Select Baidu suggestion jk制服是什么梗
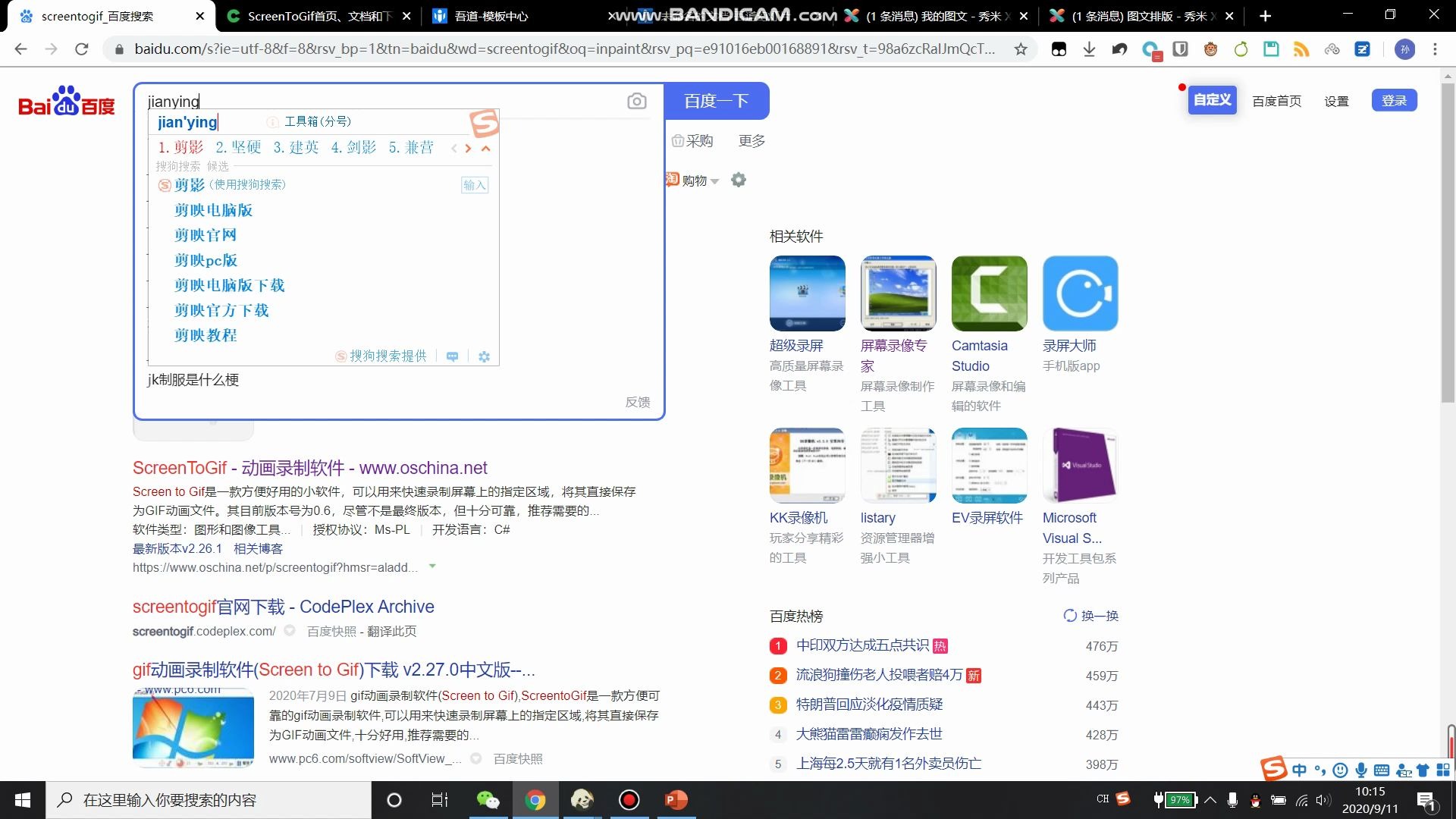Image resolution: width=1456 pixels, height=819 pixels. (x=193, y=380)
